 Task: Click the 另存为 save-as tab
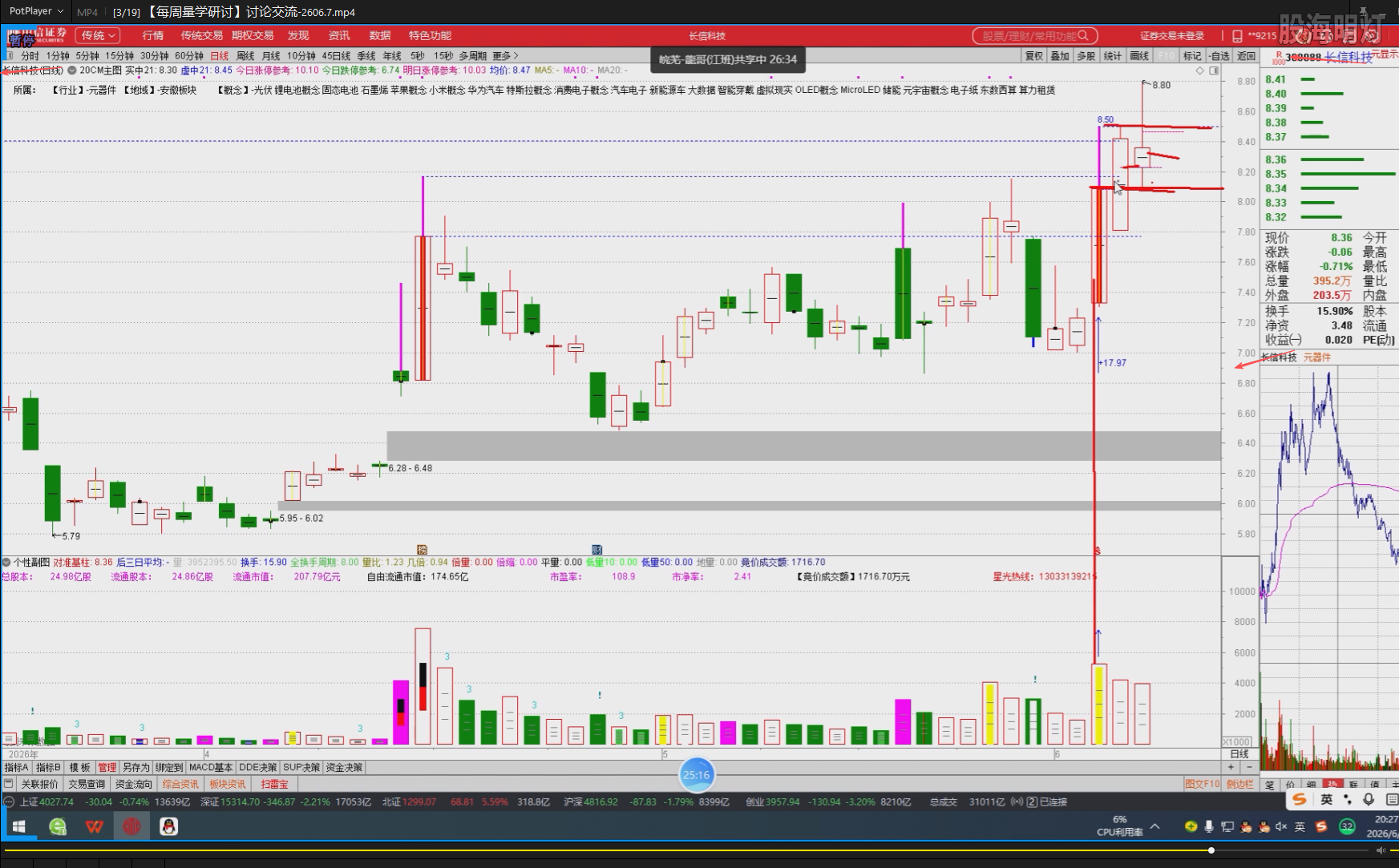tap(136, 768)
